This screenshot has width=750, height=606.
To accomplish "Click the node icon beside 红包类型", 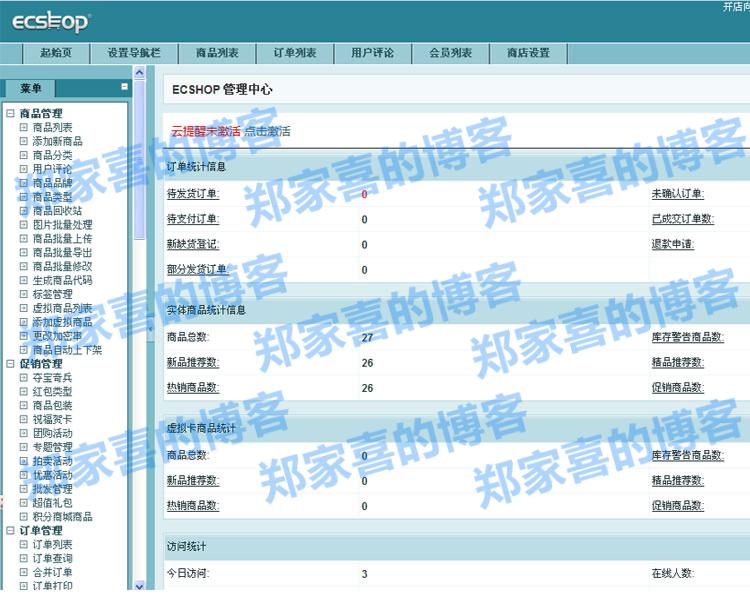I will (23, 391).
